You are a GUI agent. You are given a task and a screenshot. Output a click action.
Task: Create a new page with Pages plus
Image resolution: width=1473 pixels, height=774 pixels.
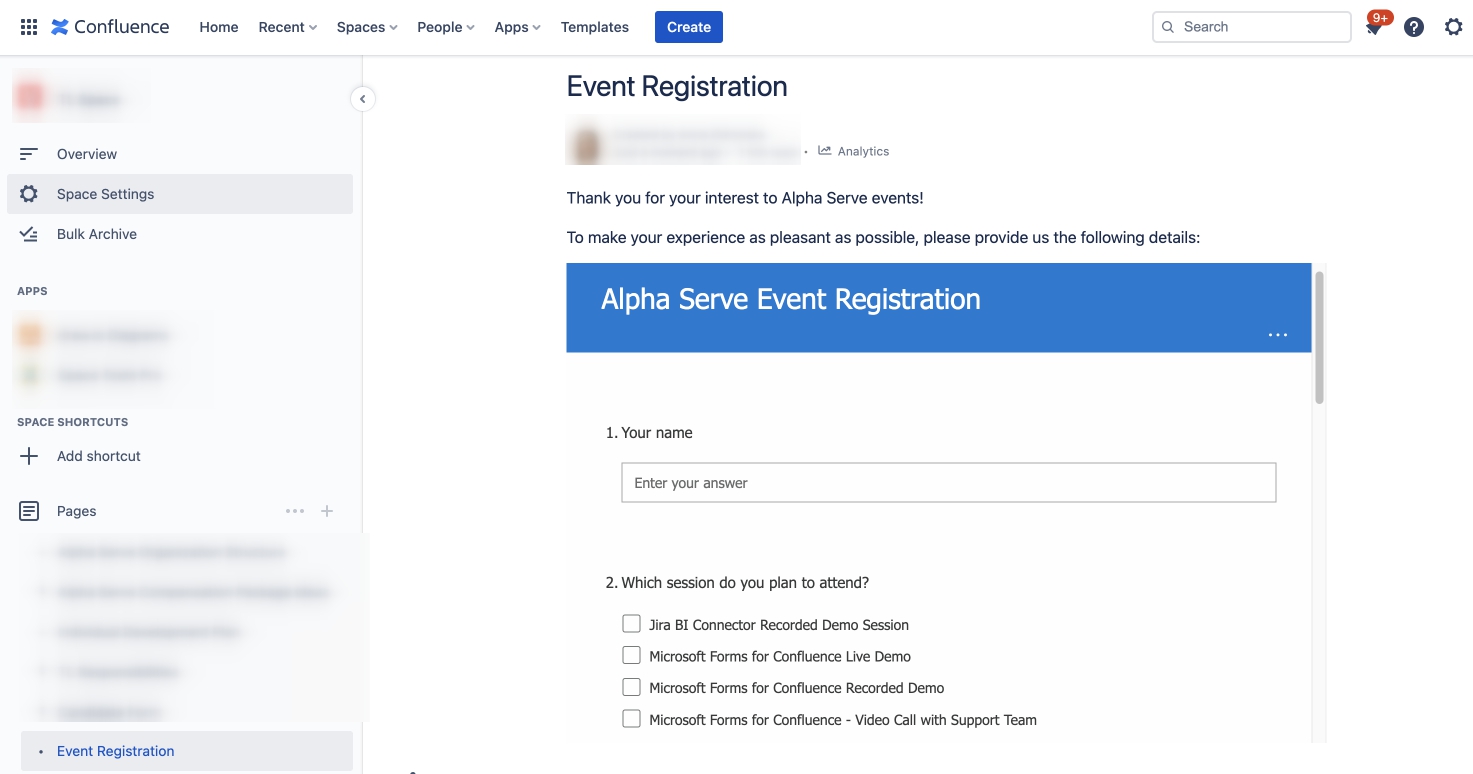click(327, 511)
